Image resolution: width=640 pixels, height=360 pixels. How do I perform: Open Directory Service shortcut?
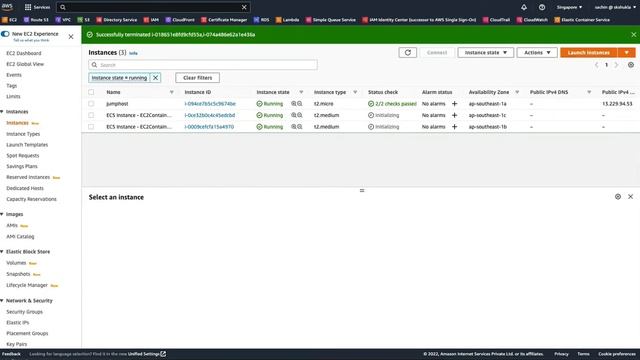(117, 20)
